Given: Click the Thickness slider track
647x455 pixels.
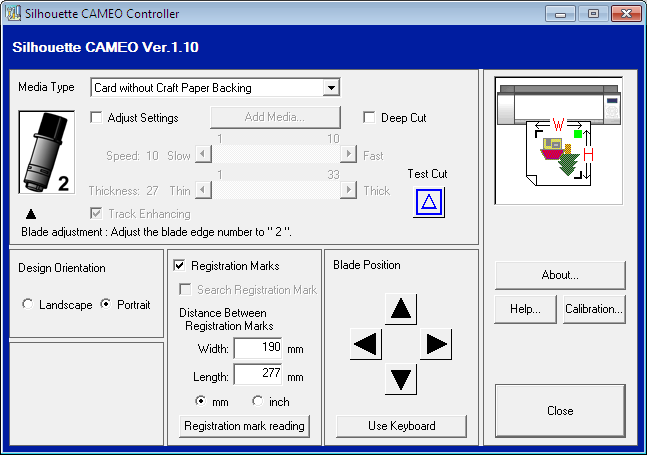Looking at the screenshot, I should 276,190.
